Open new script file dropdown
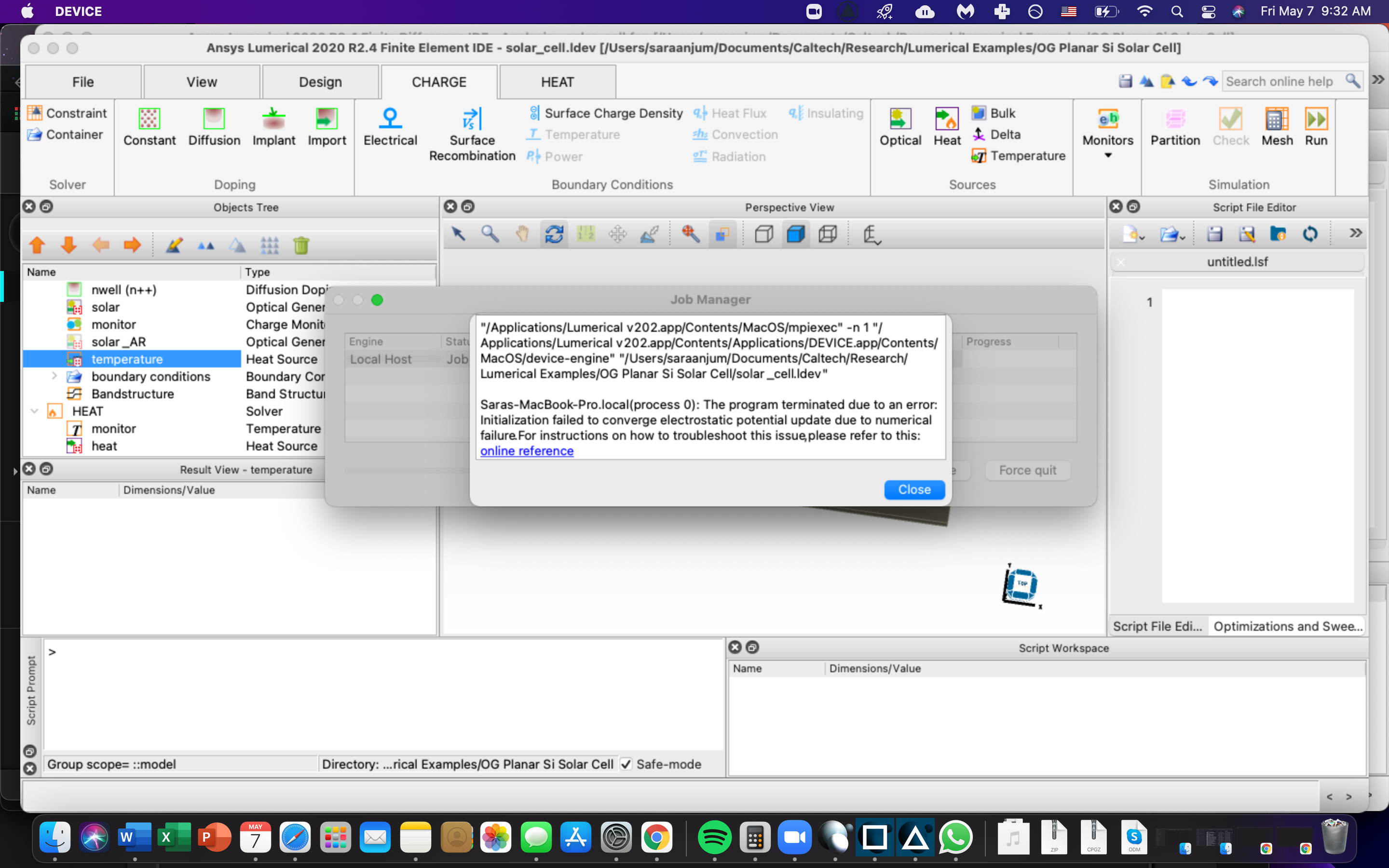Viewport: 1389px width, 868px height. click(1133, 234)
